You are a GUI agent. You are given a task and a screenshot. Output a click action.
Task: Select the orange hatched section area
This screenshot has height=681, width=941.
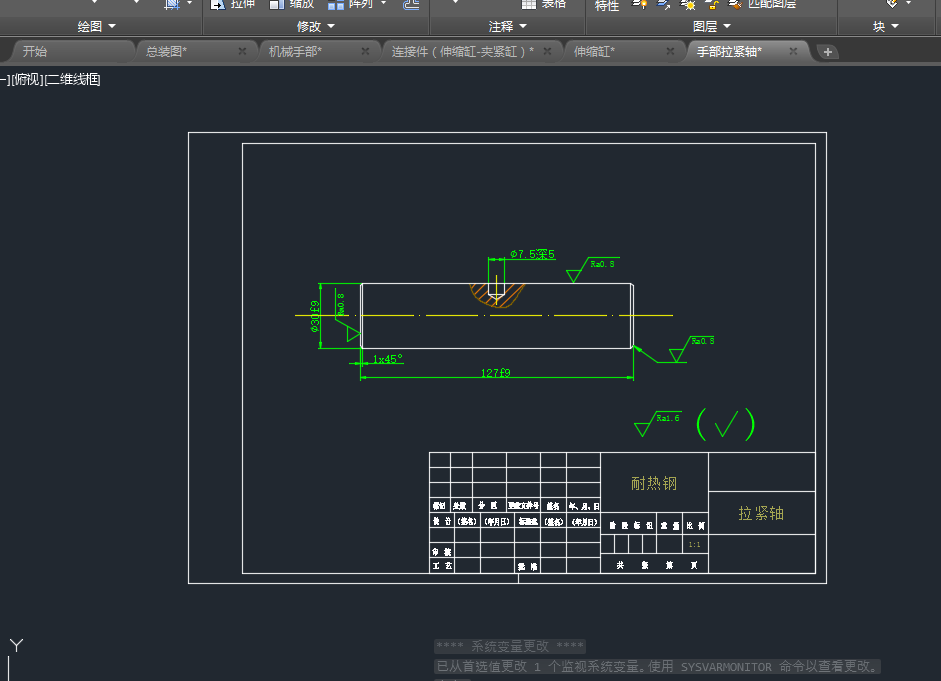[x=481, y=293]
